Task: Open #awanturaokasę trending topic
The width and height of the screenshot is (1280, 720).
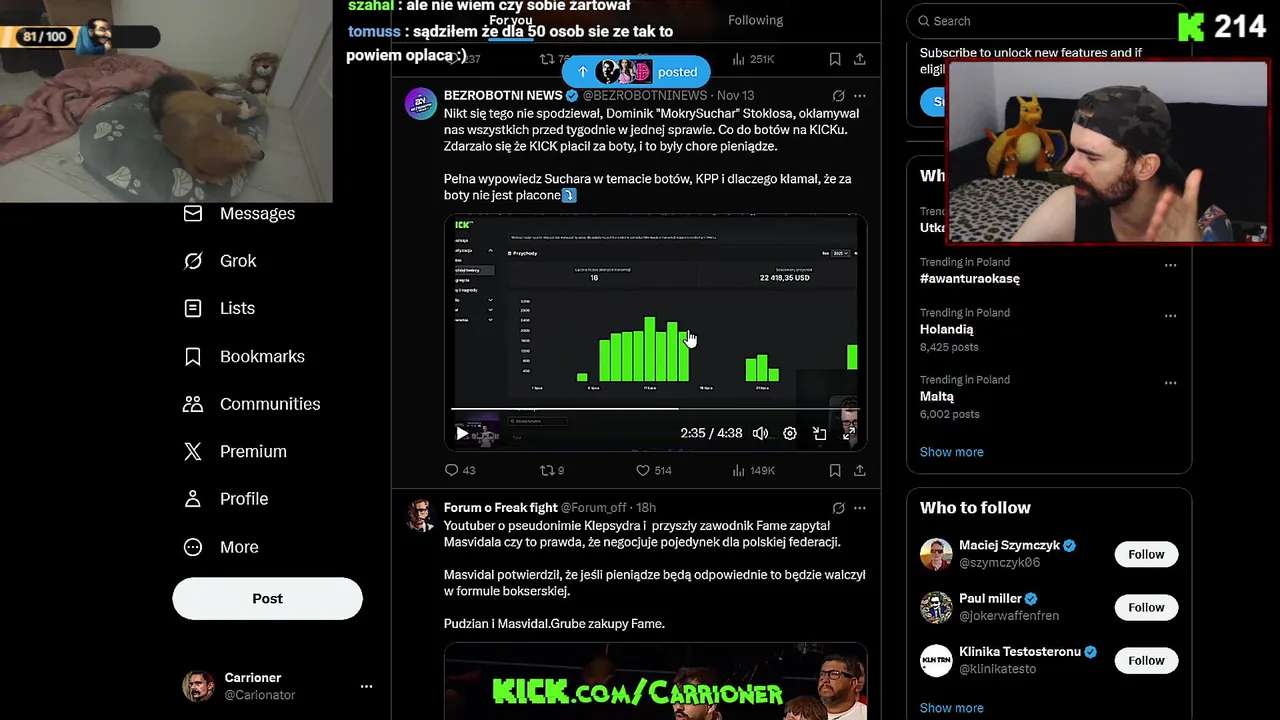Action: click(x=970, y=279)
